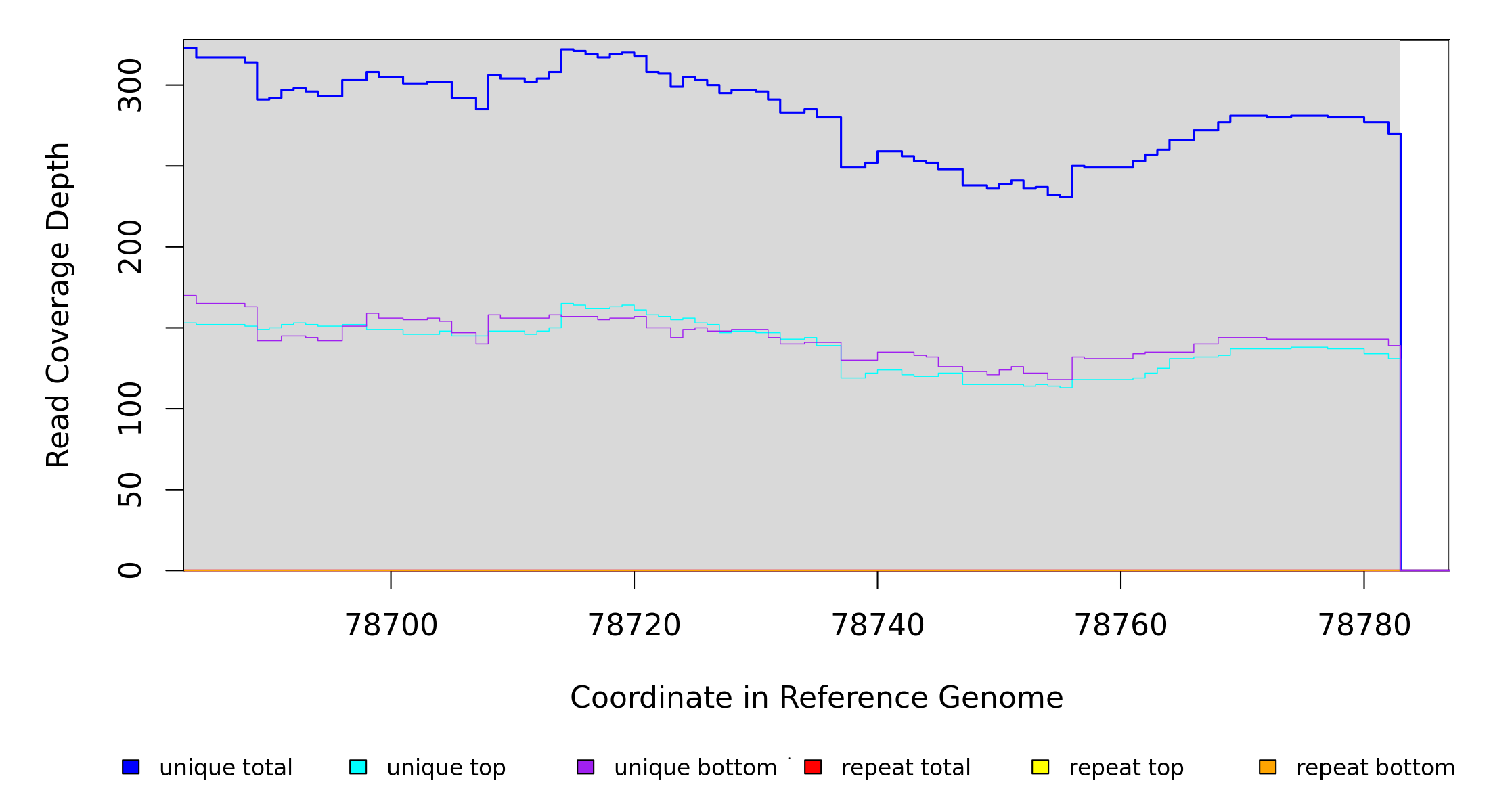Viewport: 1489px width, 812px height.
Task: Click the 300 y-axis tick label
Action: [x=130, y=85]
